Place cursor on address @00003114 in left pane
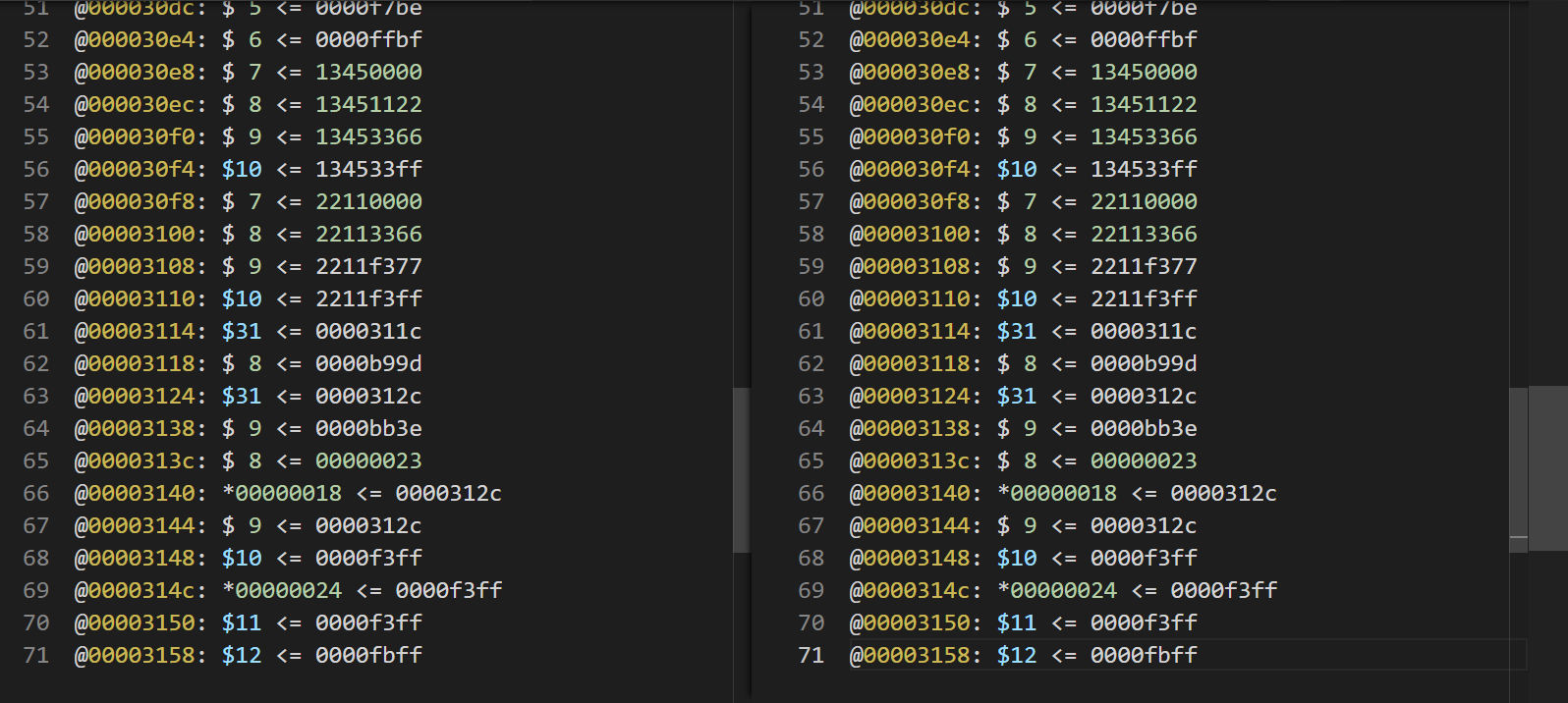 (x=140, y=331)
